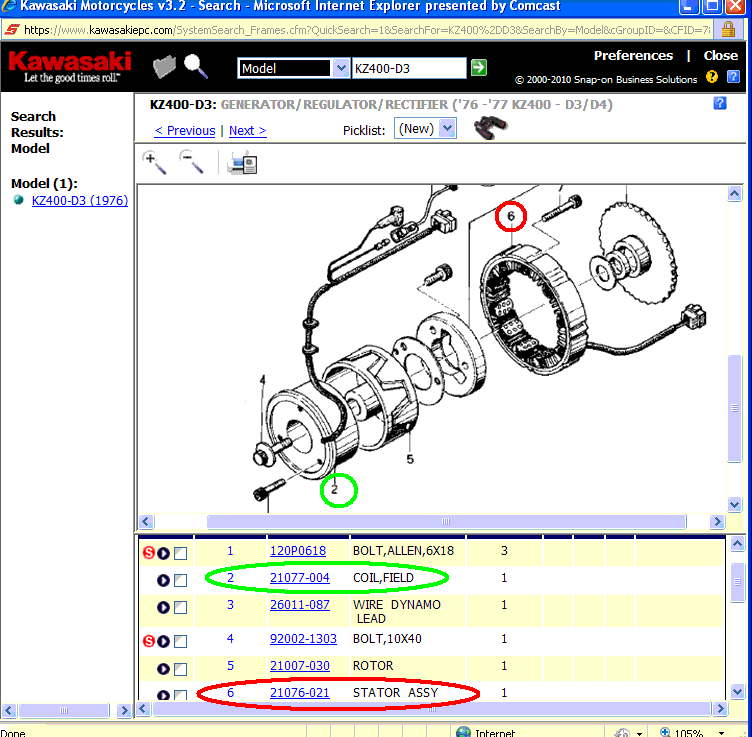
Task: Click the diagram's horizontal scrollbar thumb
Action: (446, 521)
